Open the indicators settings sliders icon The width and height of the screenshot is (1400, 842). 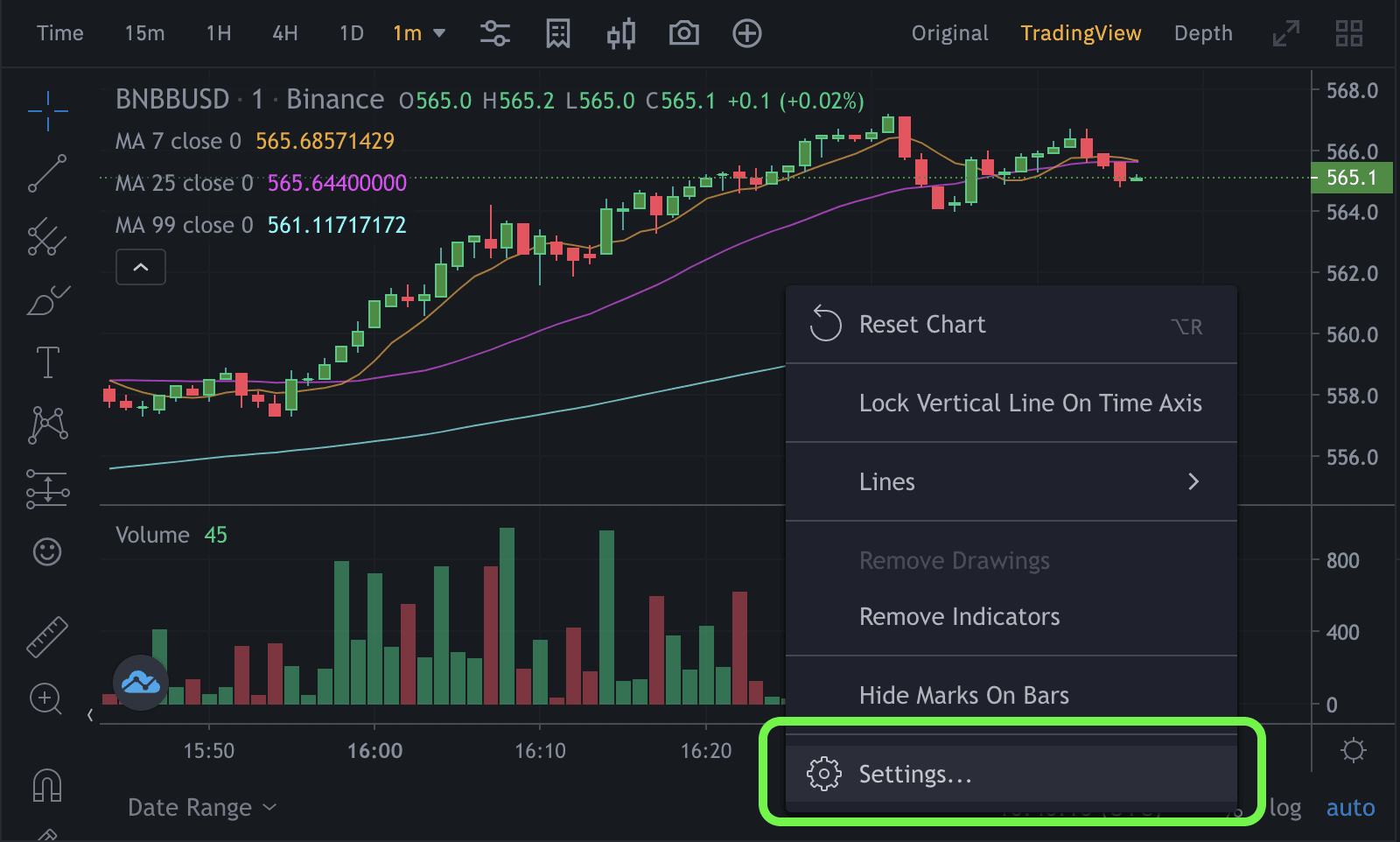point(494,34)
